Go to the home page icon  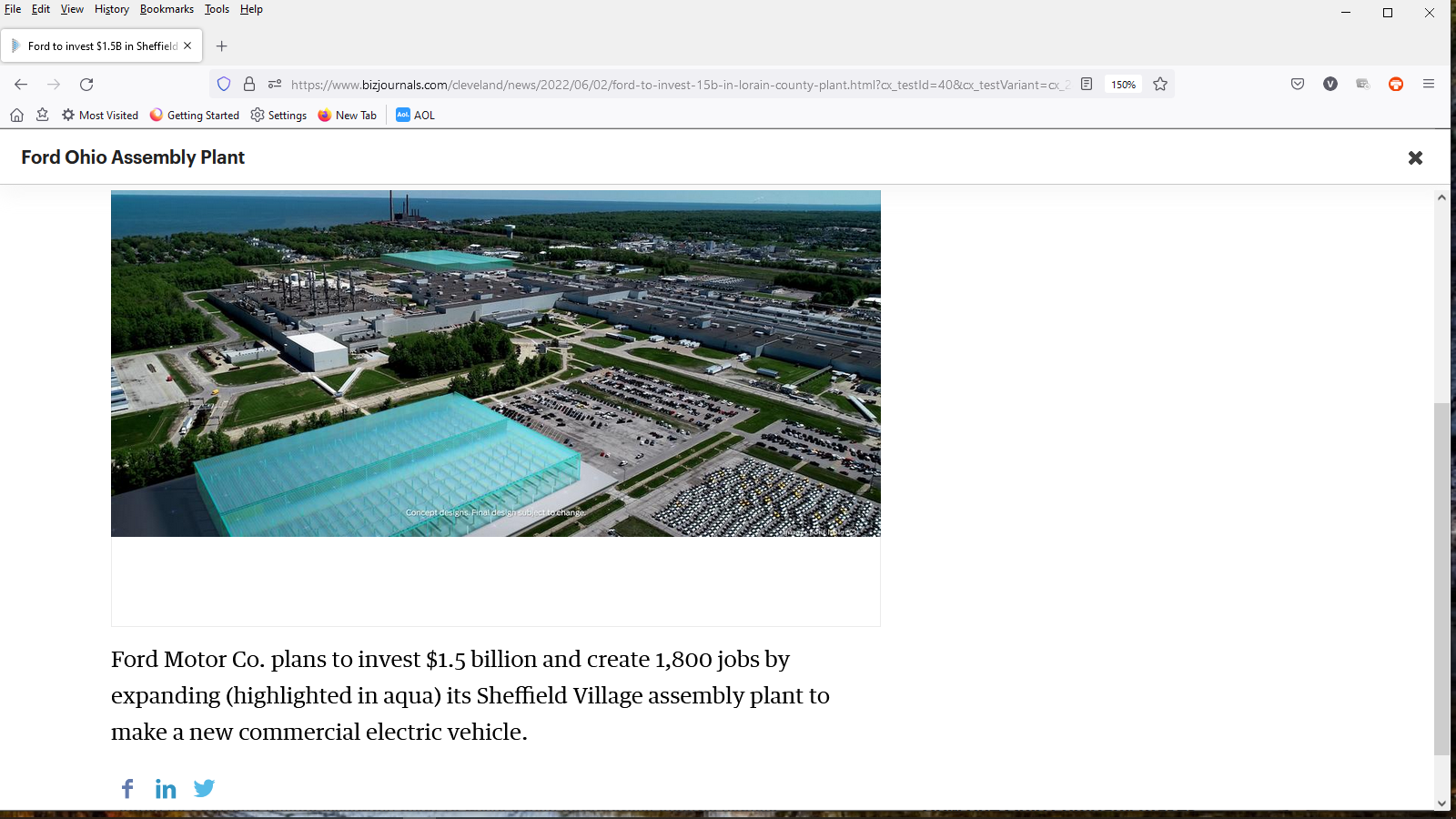[16, 116]
